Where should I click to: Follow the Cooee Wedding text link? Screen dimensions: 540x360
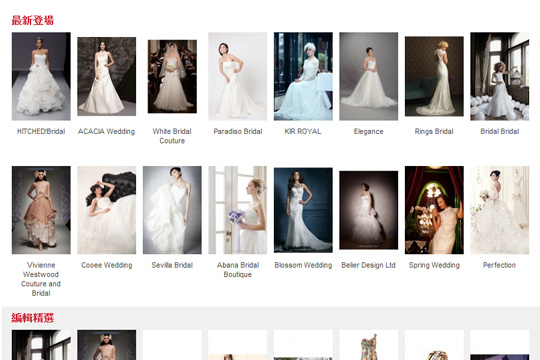[x=107, y=265]
